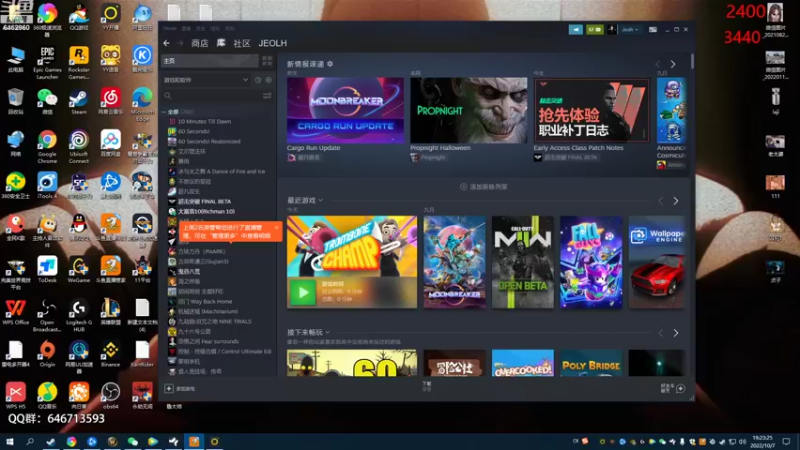Open WeGame desktop icon
Image resolution: width=800 pixels, height=450 pixels.
pyautogui.click(x=79, y=269)
